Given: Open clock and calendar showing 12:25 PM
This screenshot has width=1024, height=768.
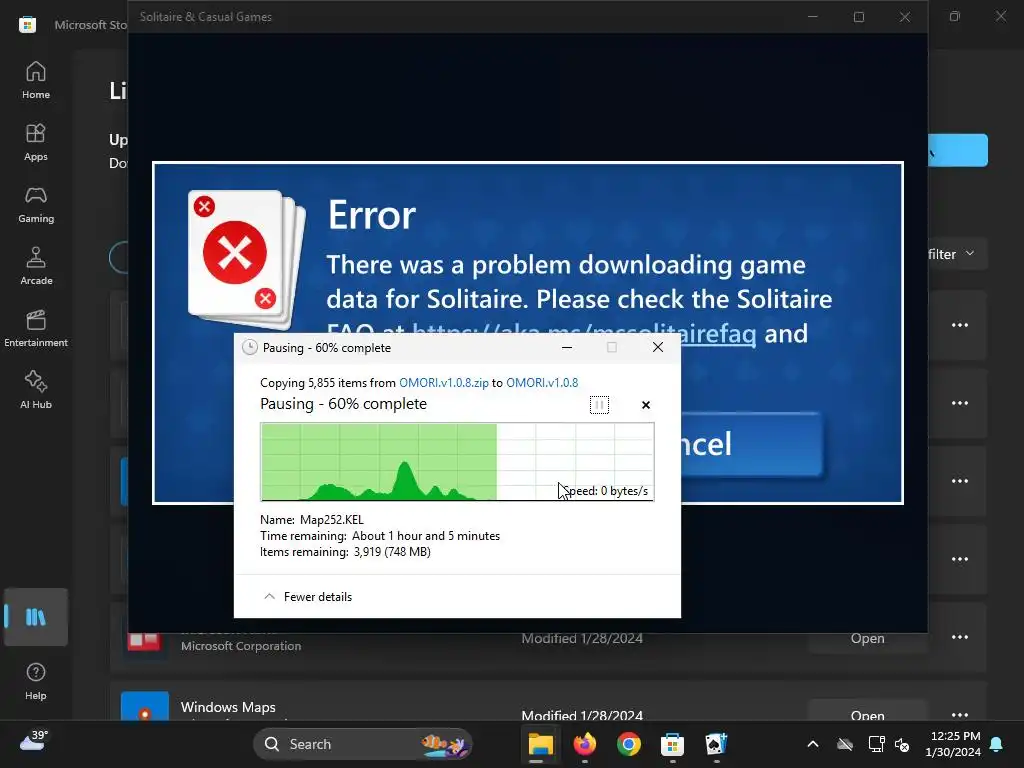Looking at the screenshot, I should 953,744.
